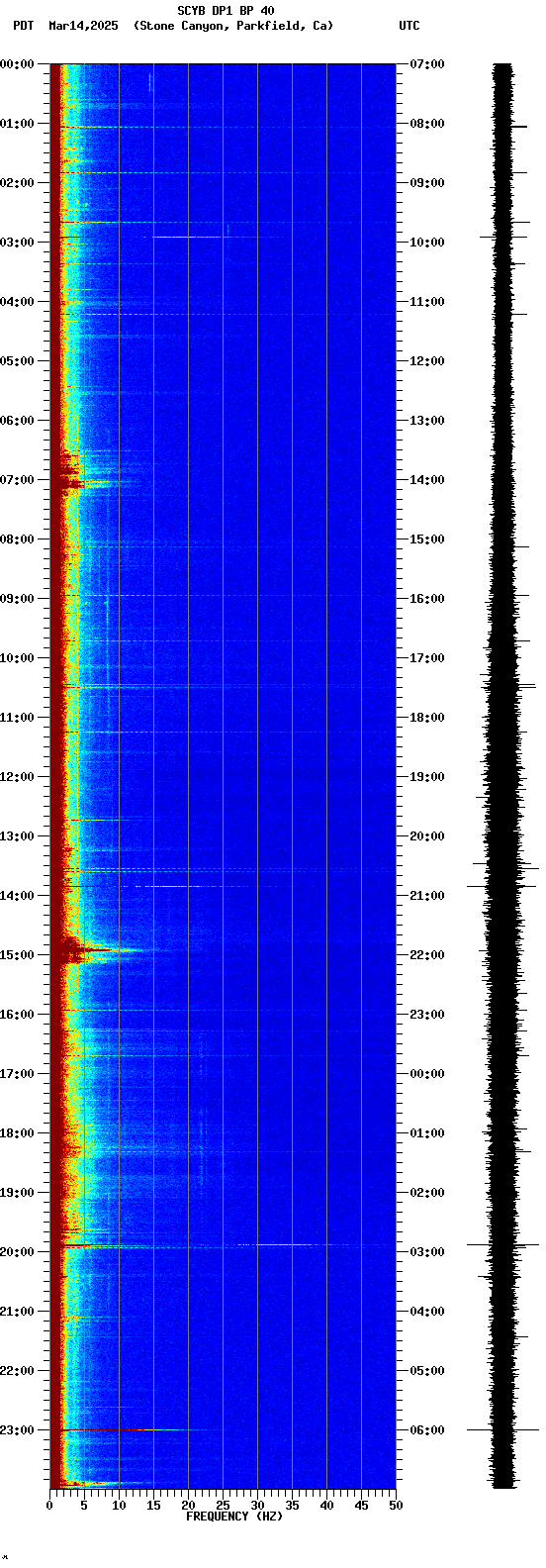The width and height of the screenshot is (546, 1568).
Task: Click the PDT time label '07:00'
Action: click(x=17, y=480)
